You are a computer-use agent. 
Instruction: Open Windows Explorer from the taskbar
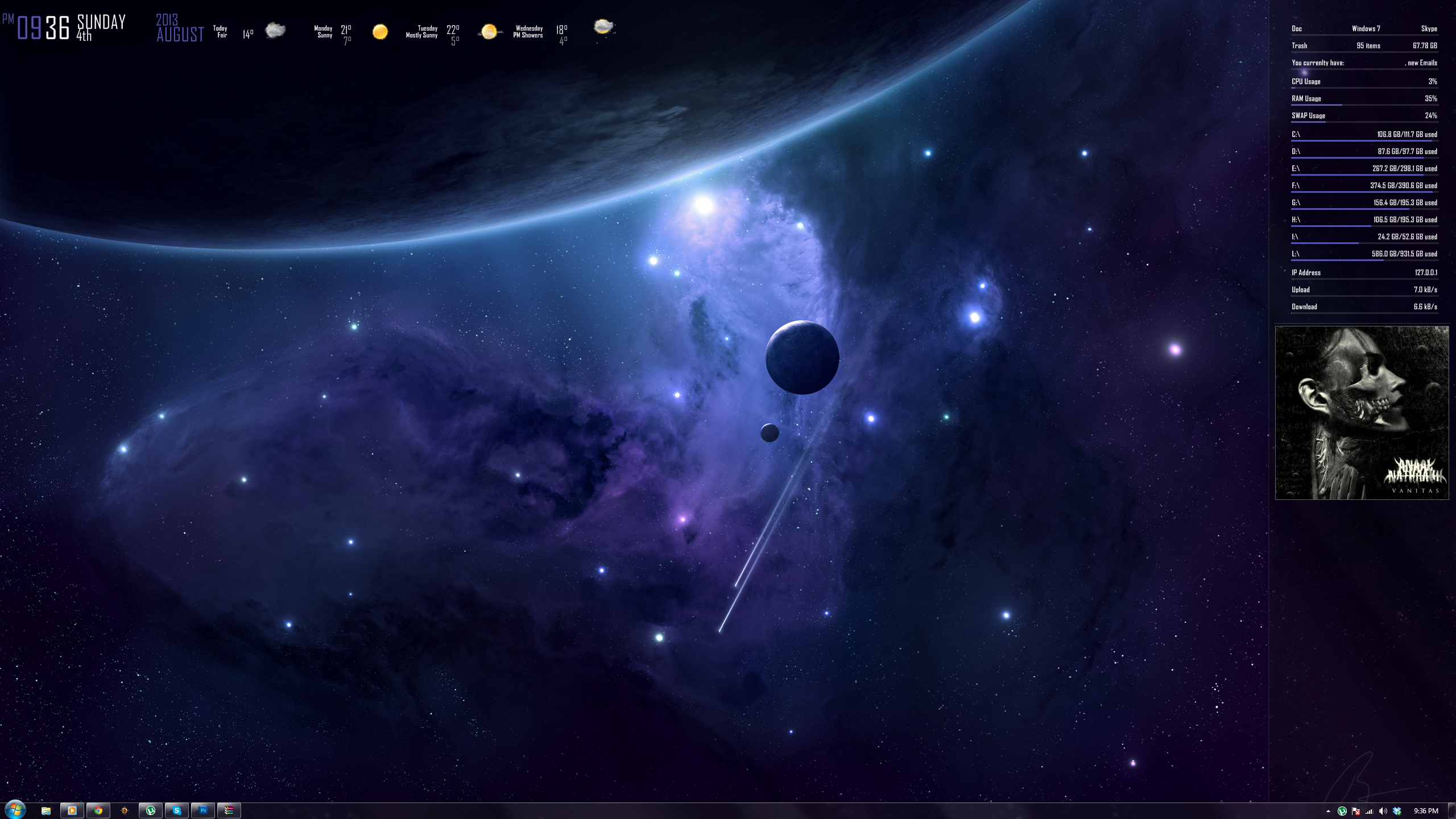(x=46, y=810)
